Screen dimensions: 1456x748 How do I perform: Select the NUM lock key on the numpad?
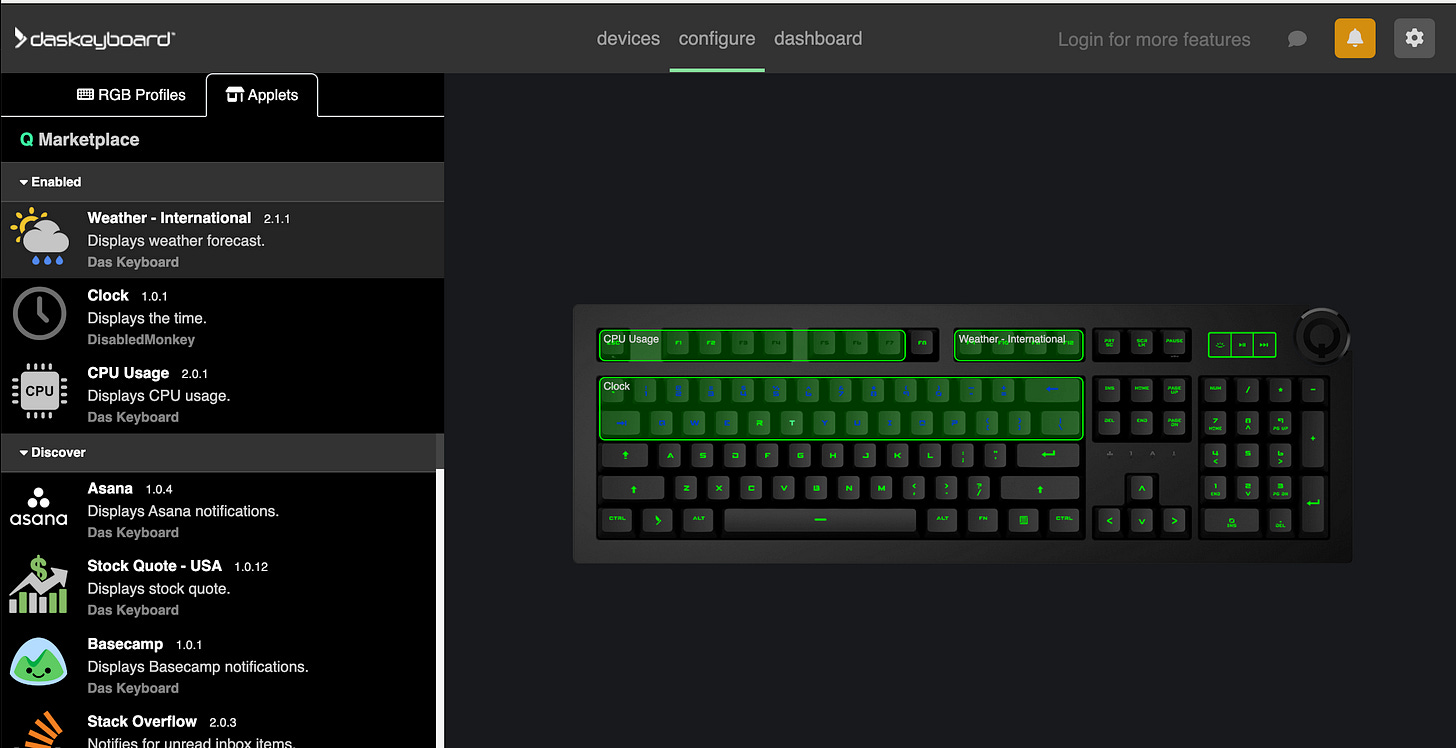pyautogui.click(x=1216, y=388)
